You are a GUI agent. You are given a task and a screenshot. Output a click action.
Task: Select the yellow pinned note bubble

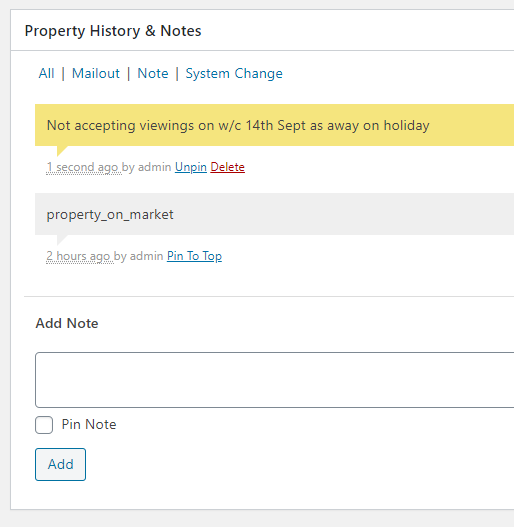click(275, 125)
